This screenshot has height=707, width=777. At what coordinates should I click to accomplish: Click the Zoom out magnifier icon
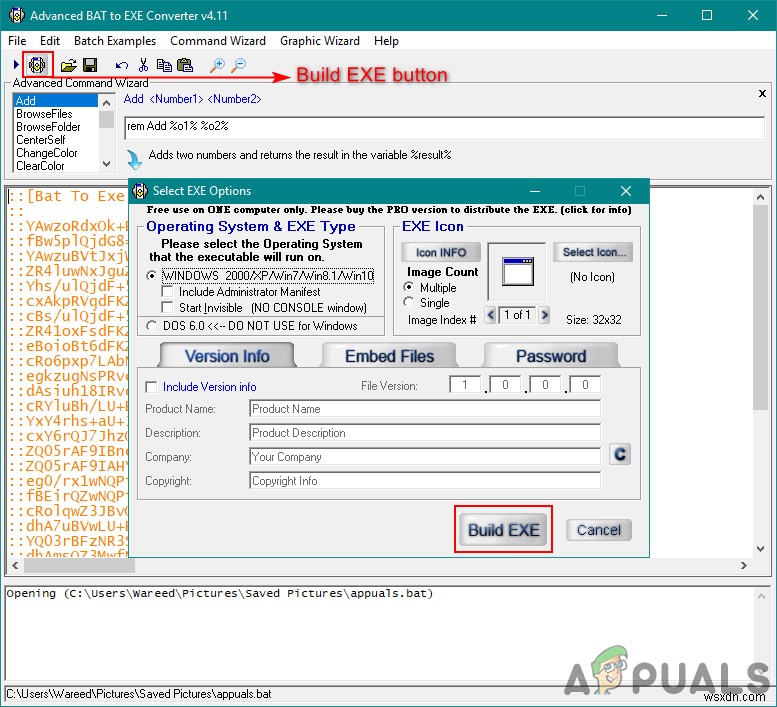tap(239, 65)
